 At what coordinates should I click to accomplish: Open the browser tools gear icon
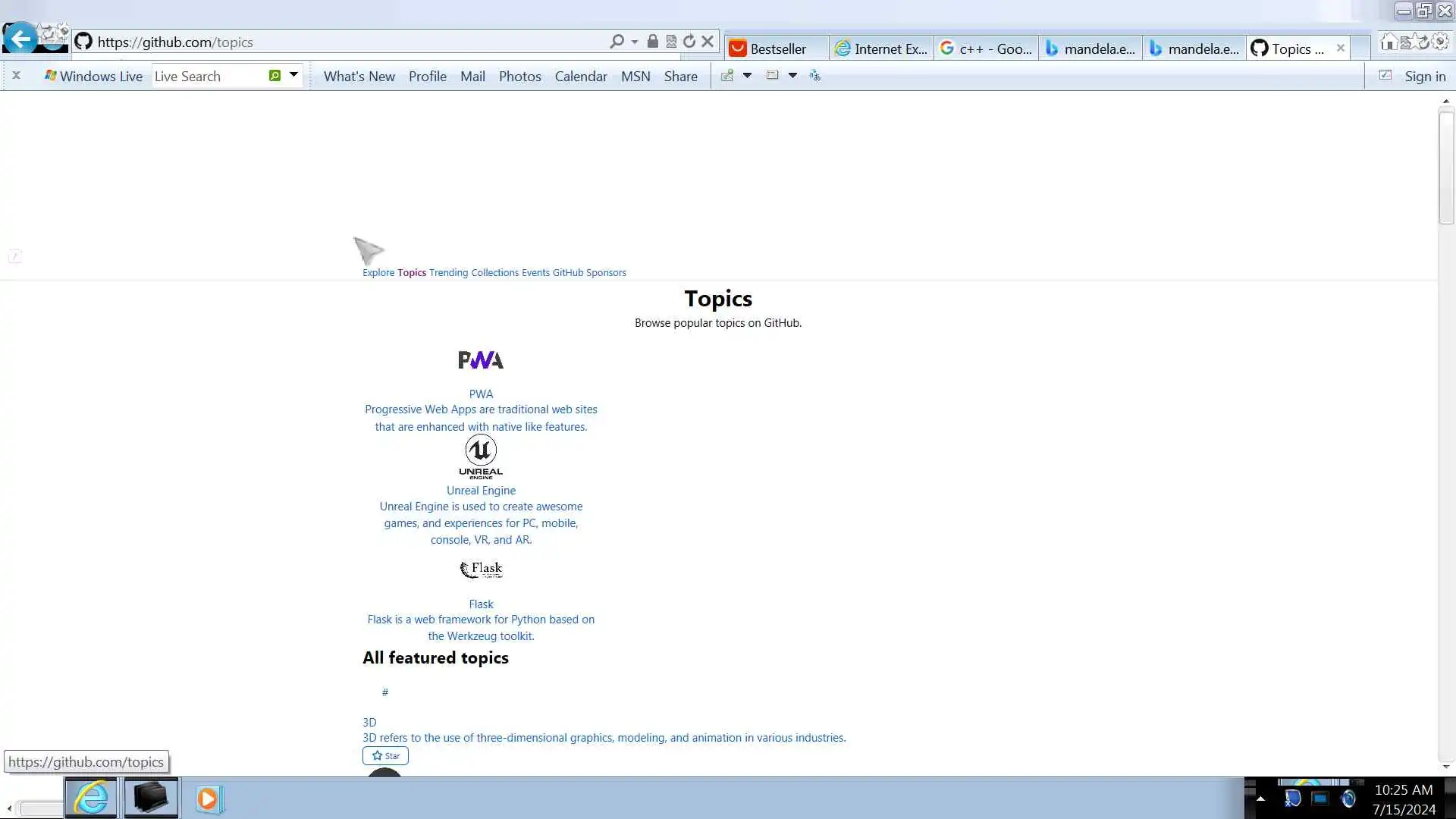1440,42
